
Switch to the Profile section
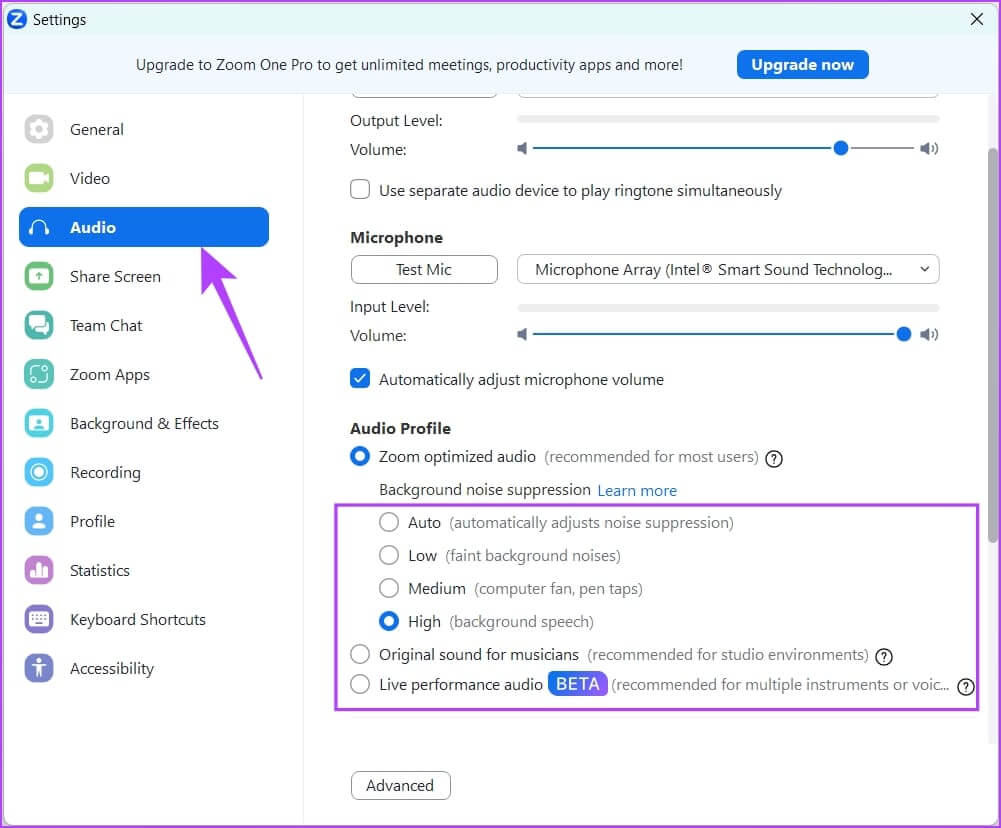coord(144,522)
